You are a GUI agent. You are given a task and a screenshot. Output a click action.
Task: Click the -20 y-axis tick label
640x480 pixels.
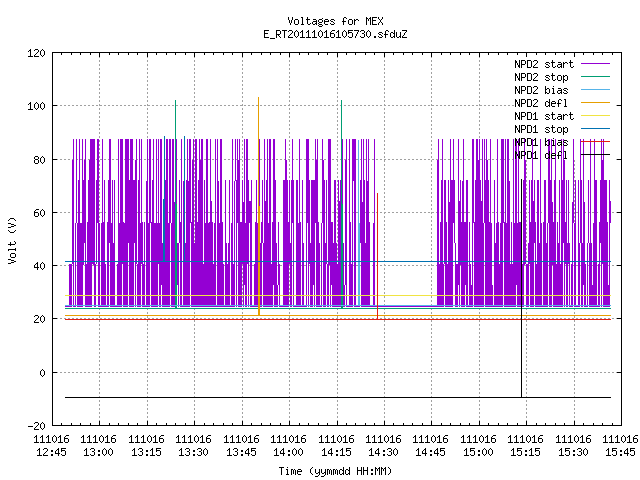[x=36, y=426]
